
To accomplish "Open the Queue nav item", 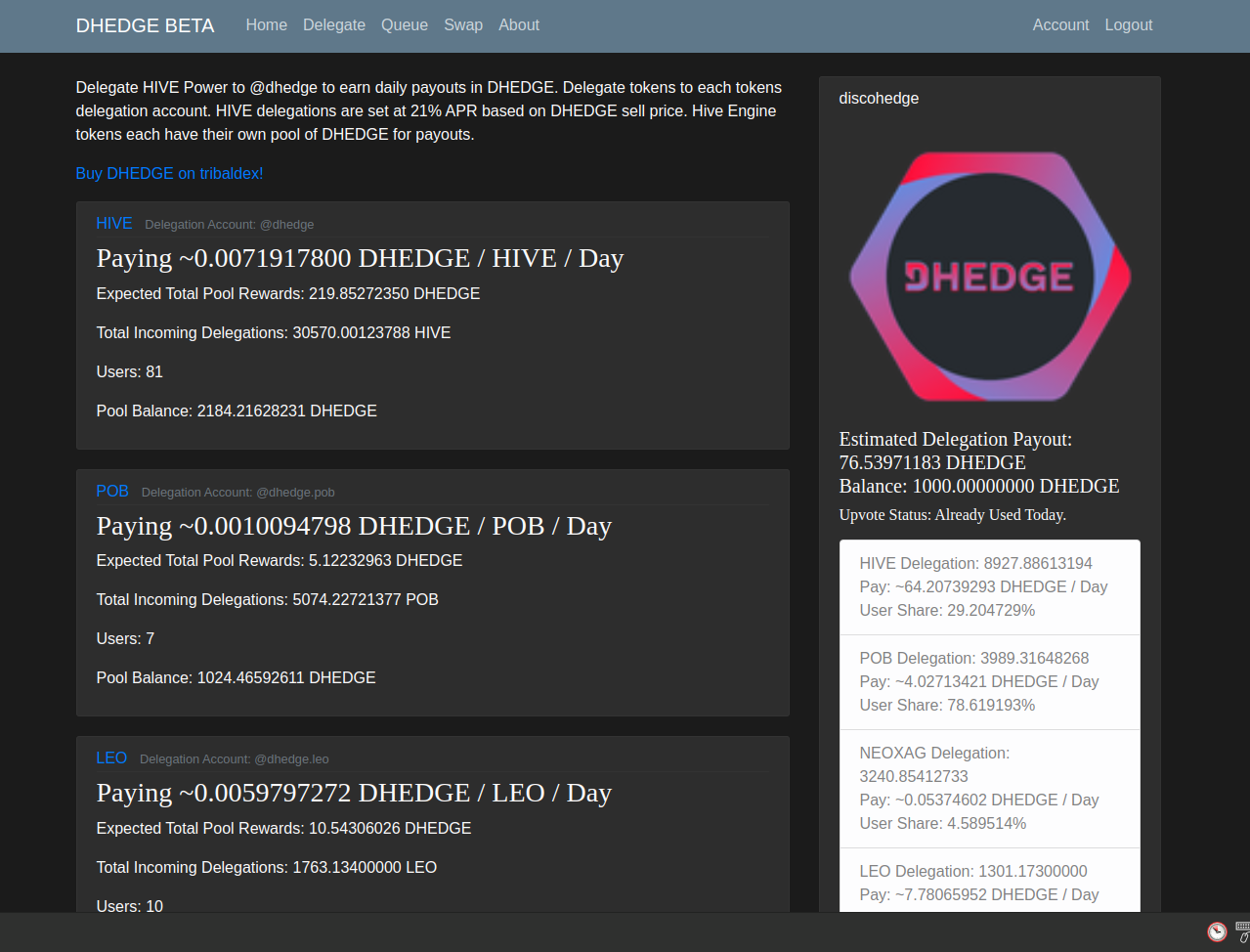I will coord(405,25).
